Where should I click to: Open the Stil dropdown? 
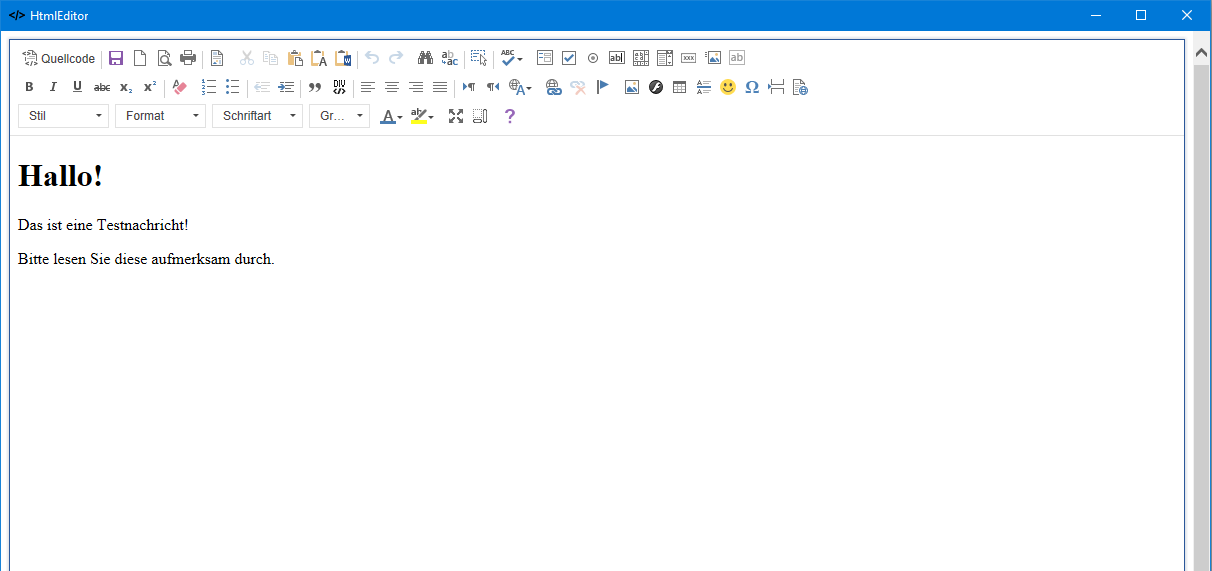coord(63,116)
